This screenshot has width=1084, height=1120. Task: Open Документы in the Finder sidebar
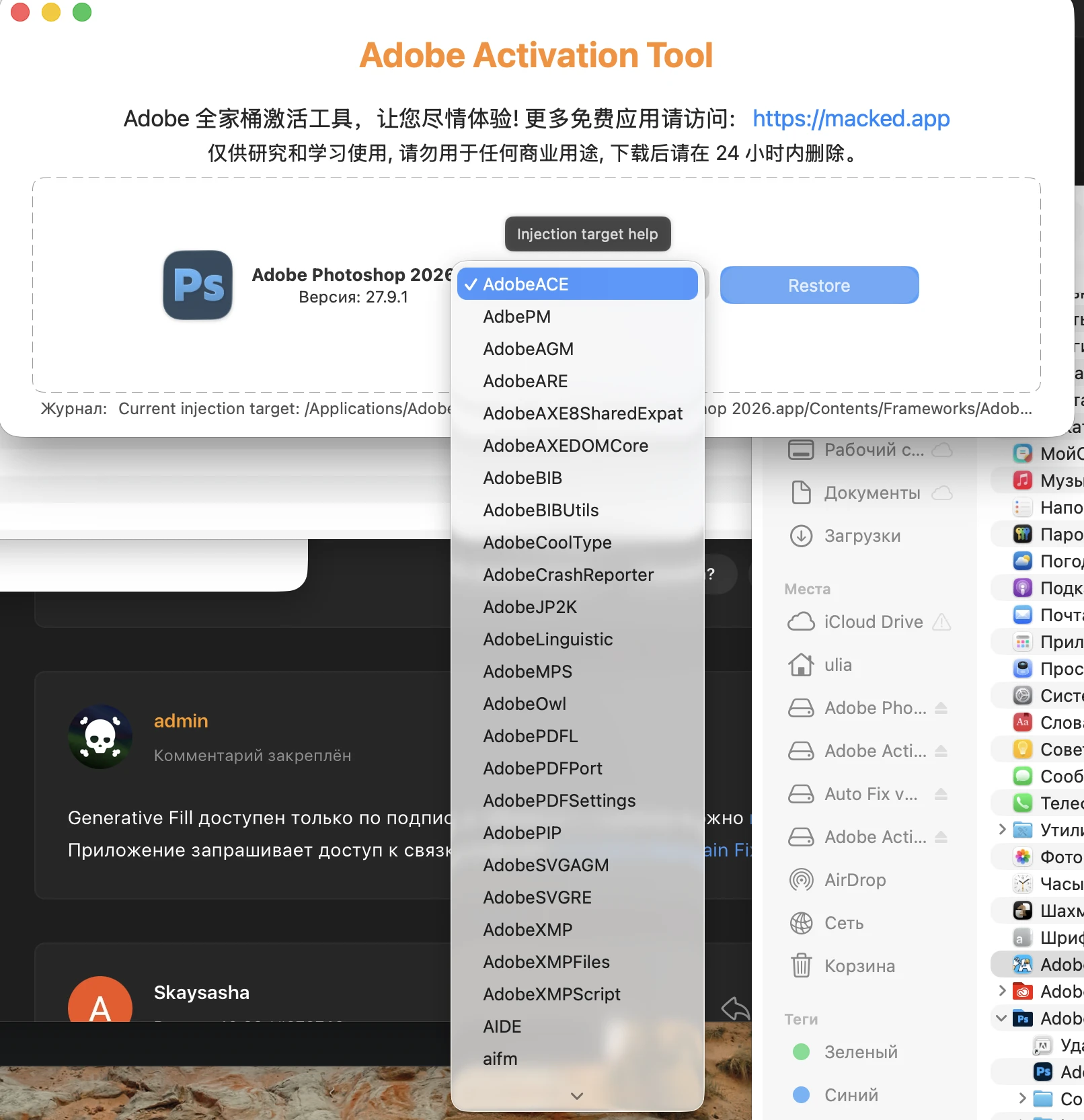point(854,493)
